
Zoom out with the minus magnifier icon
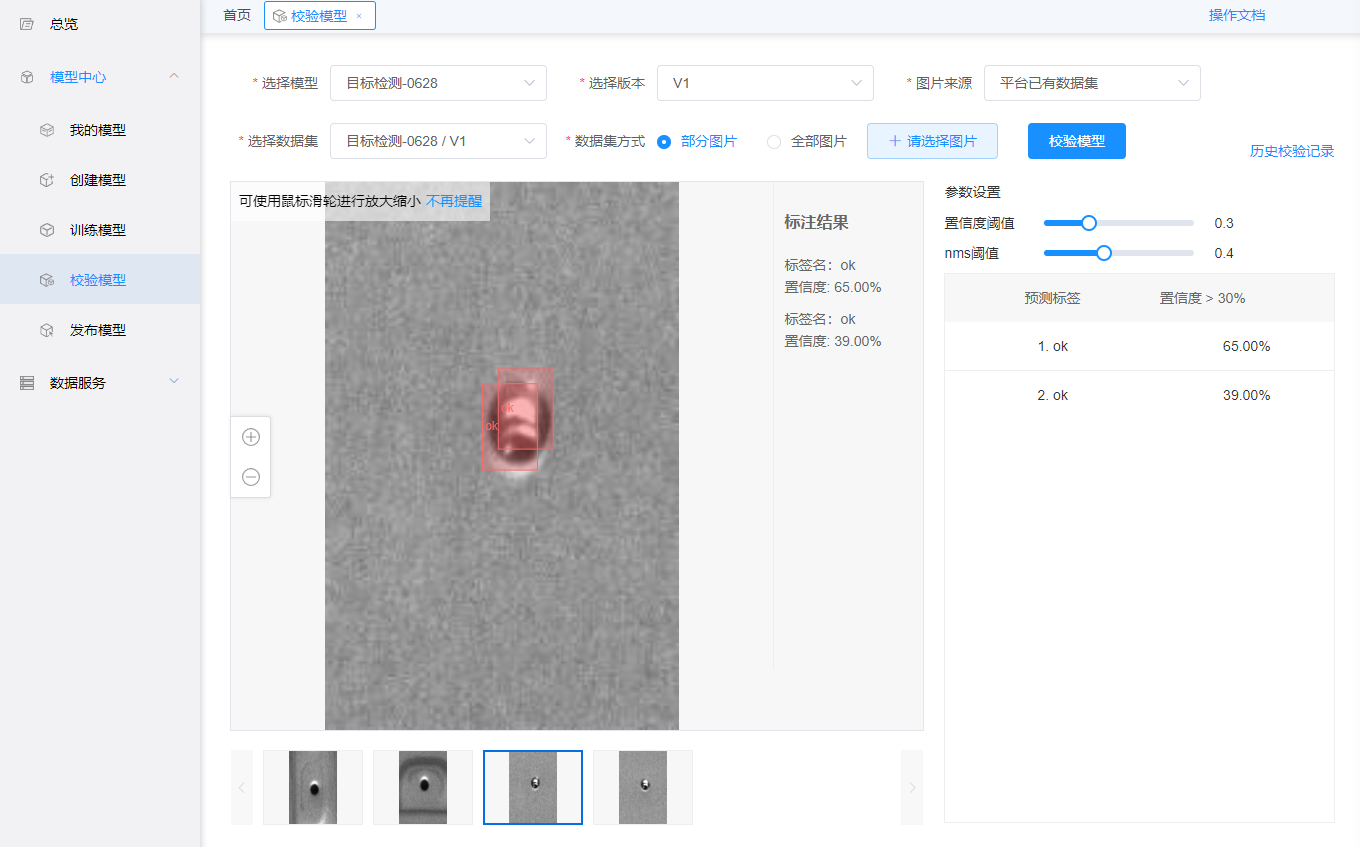coord(251,477)
